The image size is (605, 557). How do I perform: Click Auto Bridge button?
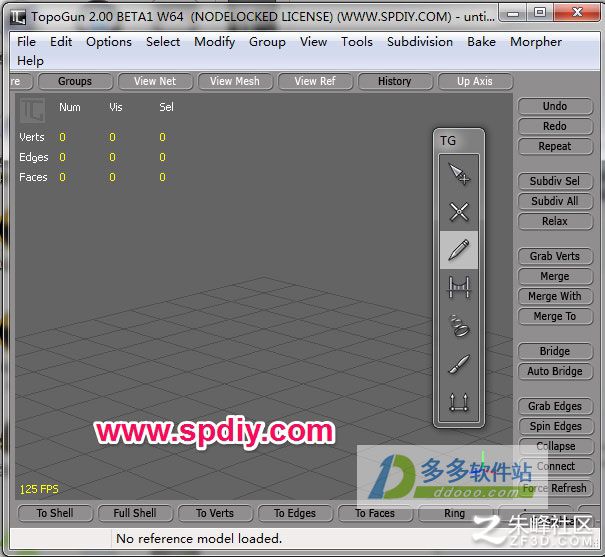555,371
